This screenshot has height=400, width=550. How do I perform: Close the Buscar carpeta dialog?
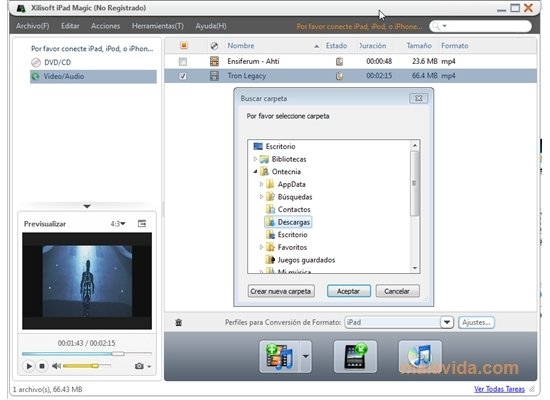pos(418,99)
